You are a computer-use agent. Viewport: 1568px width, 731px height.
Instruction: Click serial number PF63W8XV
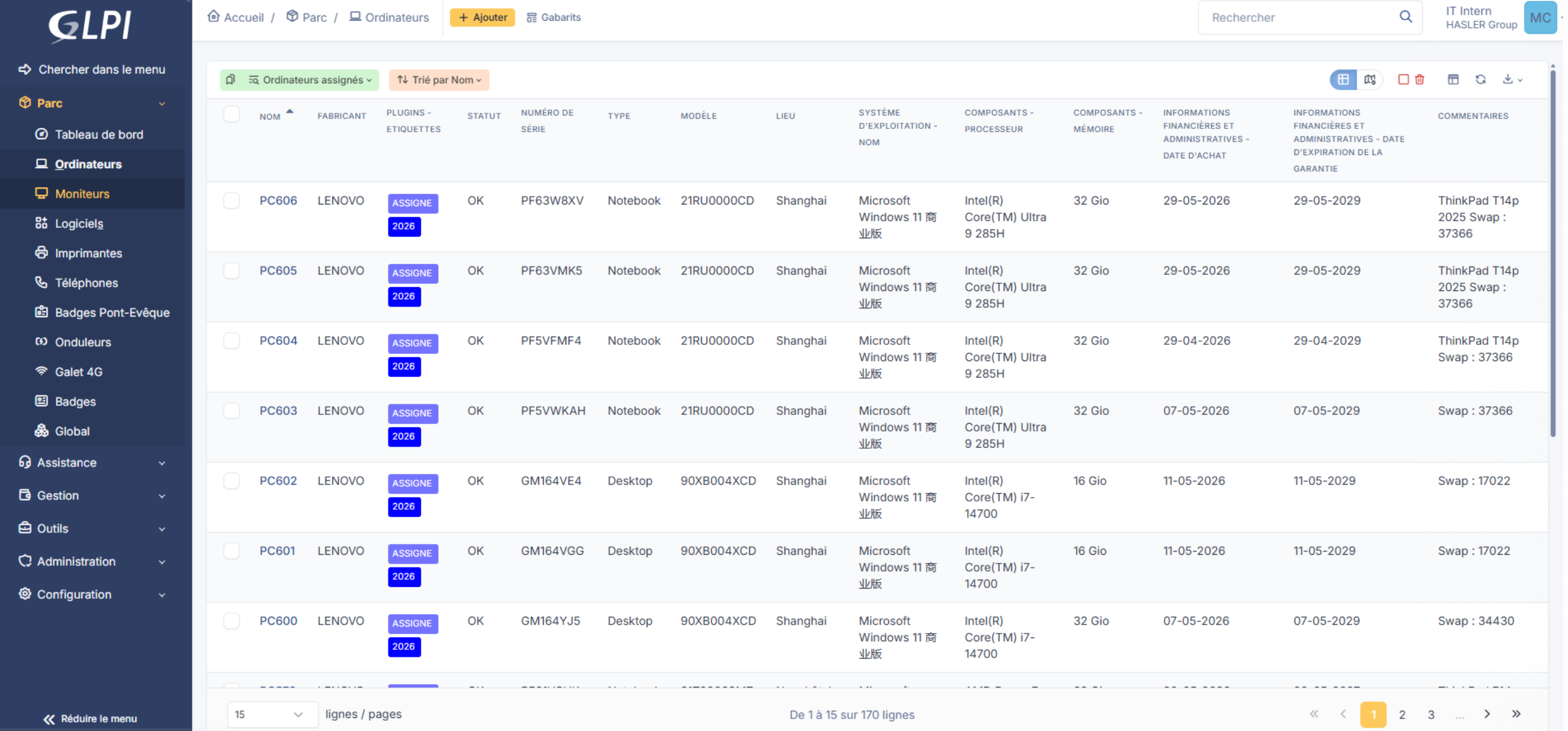pyautogui.click(x=551, y=200)
